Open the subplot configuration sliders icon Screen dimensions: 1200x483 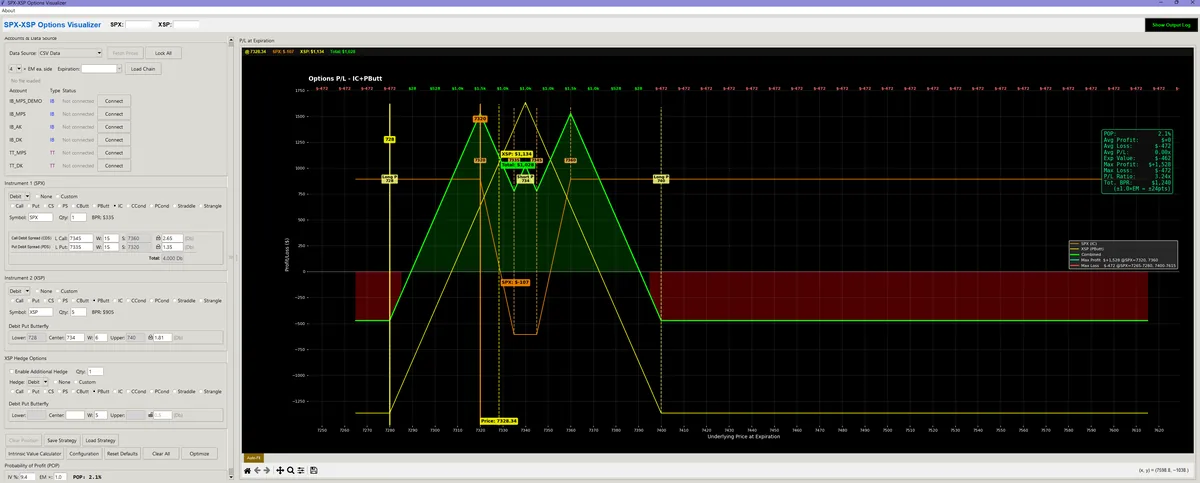point(301,470)
